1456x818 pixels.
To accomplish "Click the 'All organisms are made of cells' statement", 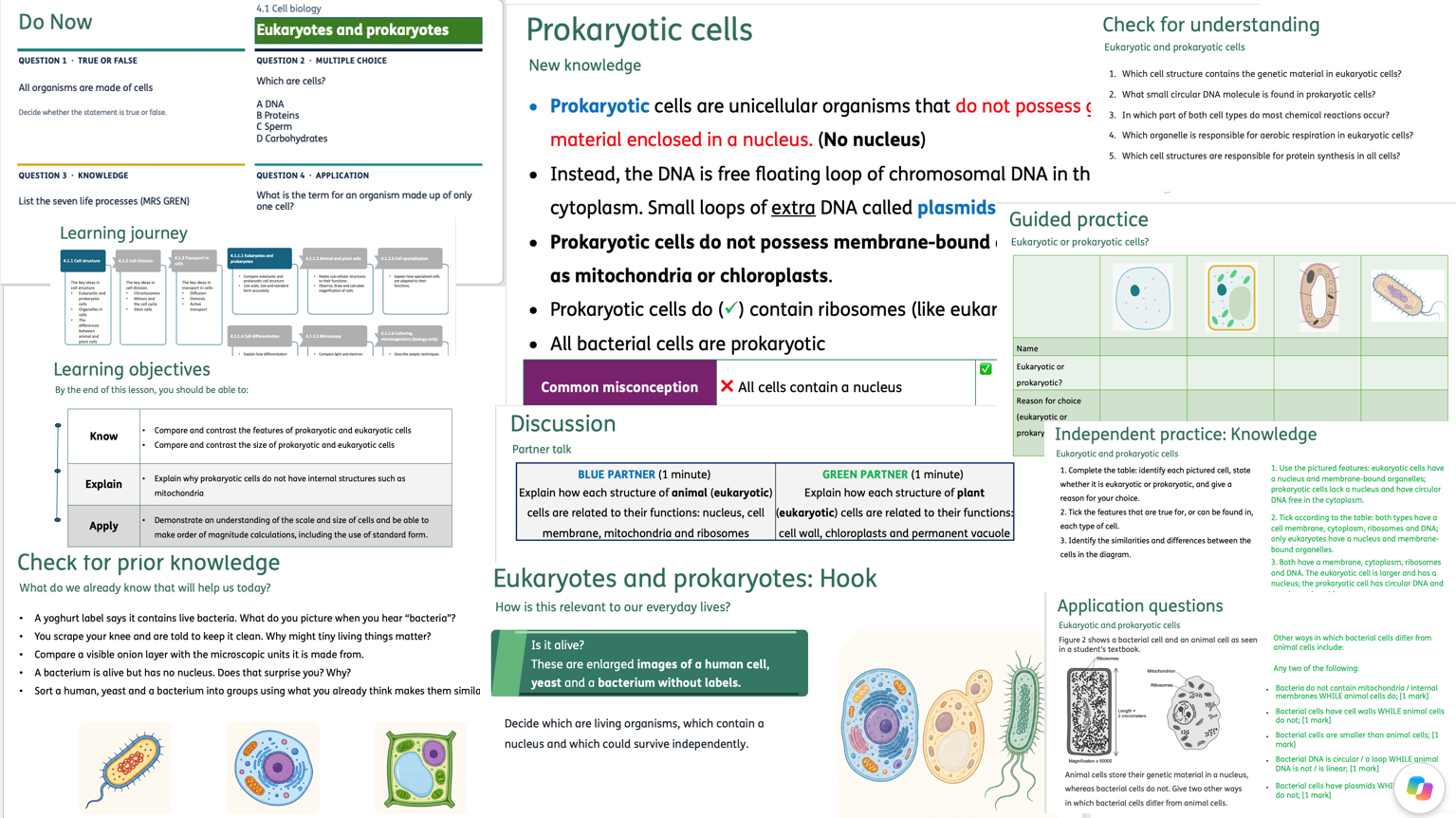I will point(85,88).
